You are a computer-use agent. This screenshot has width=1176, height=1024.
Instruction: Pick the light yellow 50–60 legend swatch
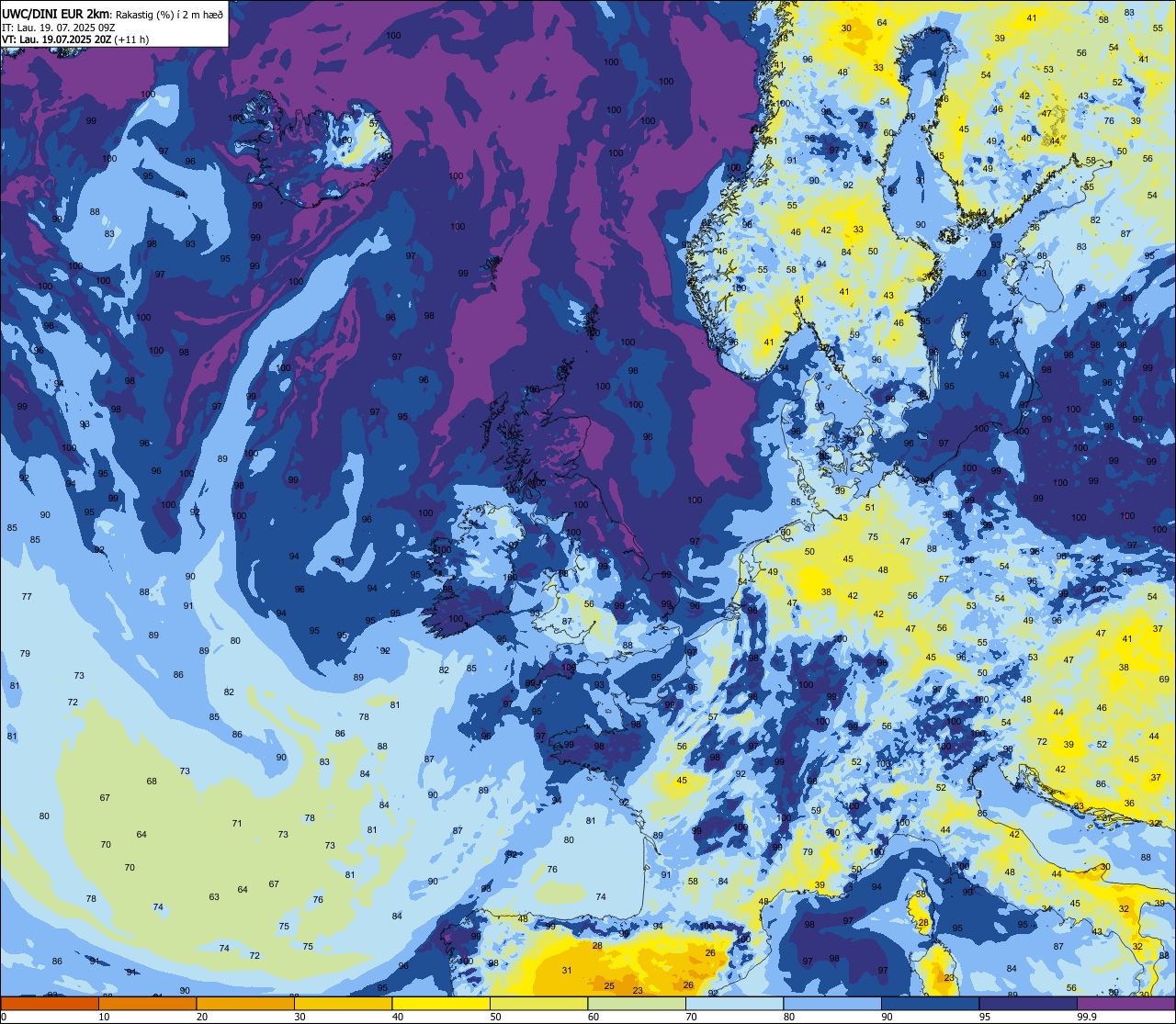click(538, 1003)
